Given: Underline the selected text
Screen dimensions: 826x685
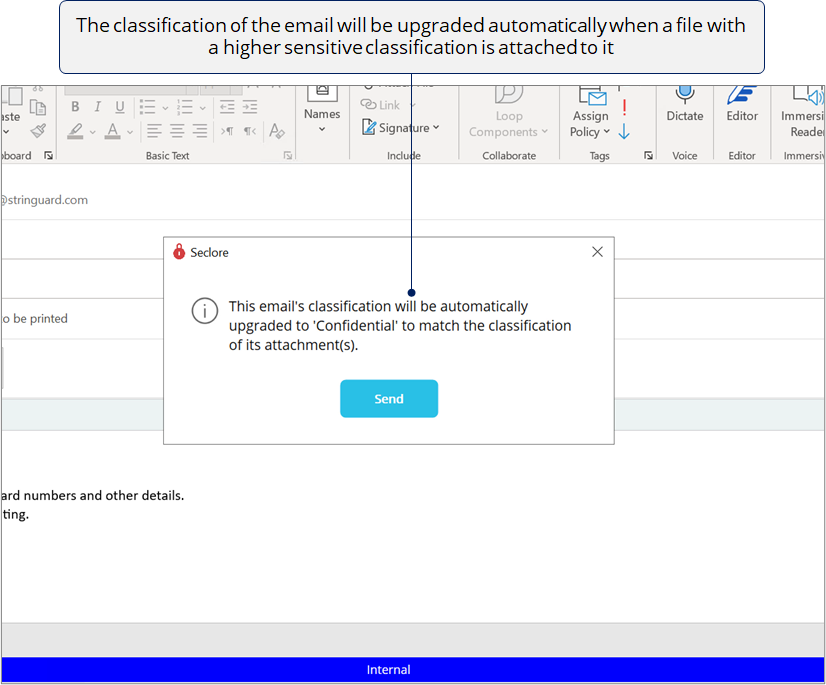Looking at the screenshot, I should click(120, 107).
